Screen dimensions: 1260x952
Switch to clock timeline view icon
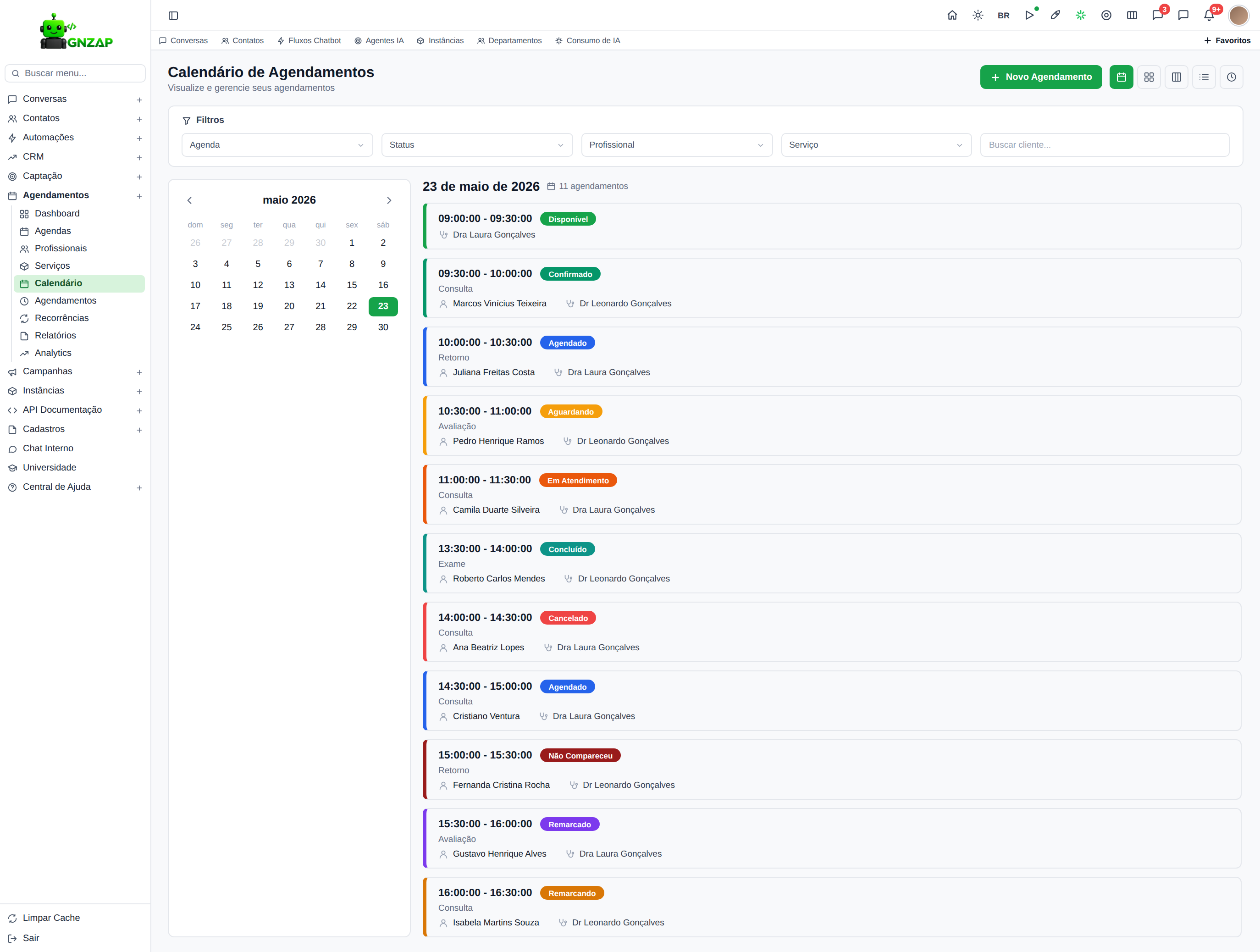1231,77
